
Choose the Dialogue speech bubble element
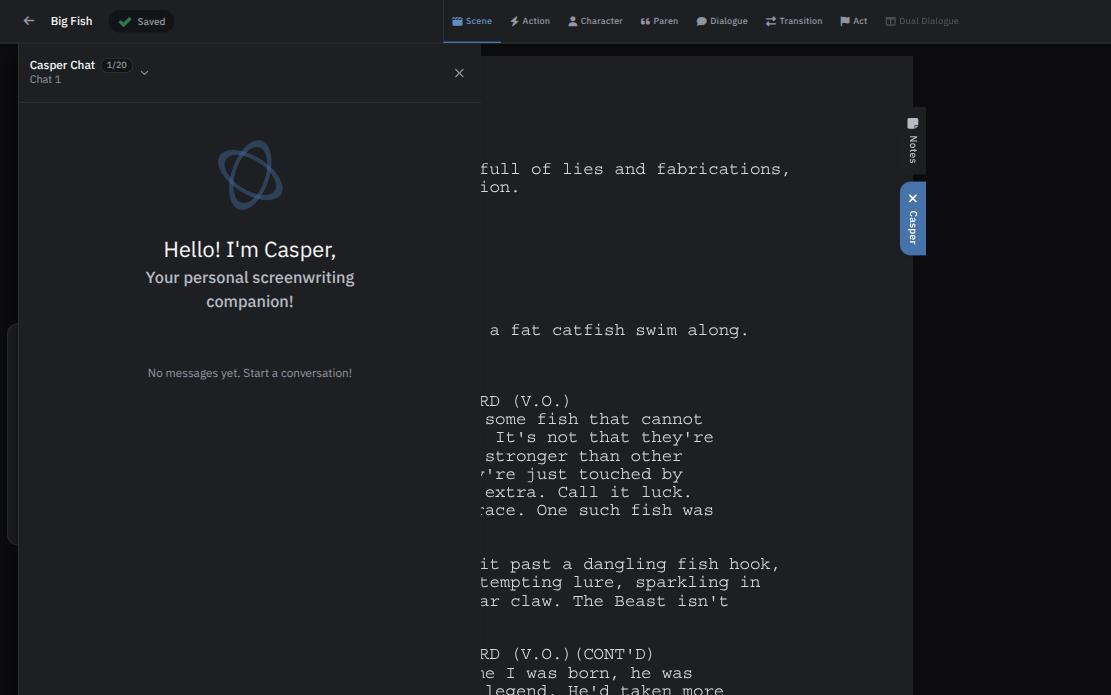722,21
